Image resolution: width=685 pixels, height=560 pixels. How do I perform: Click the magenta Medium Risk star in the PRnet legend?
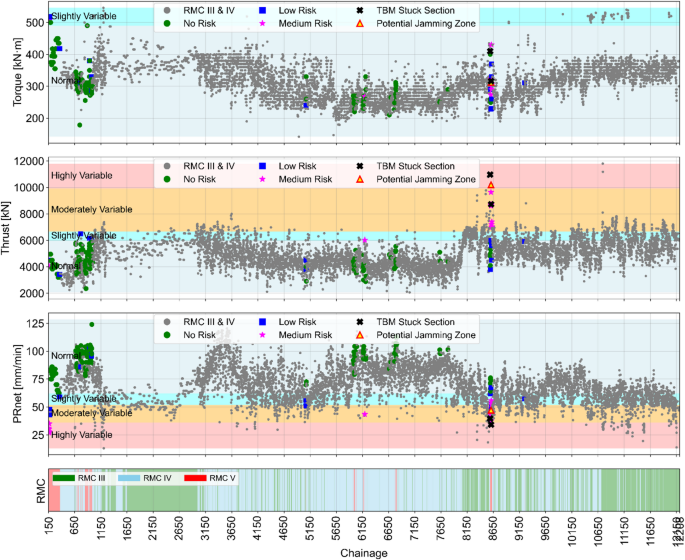point(263,335)
